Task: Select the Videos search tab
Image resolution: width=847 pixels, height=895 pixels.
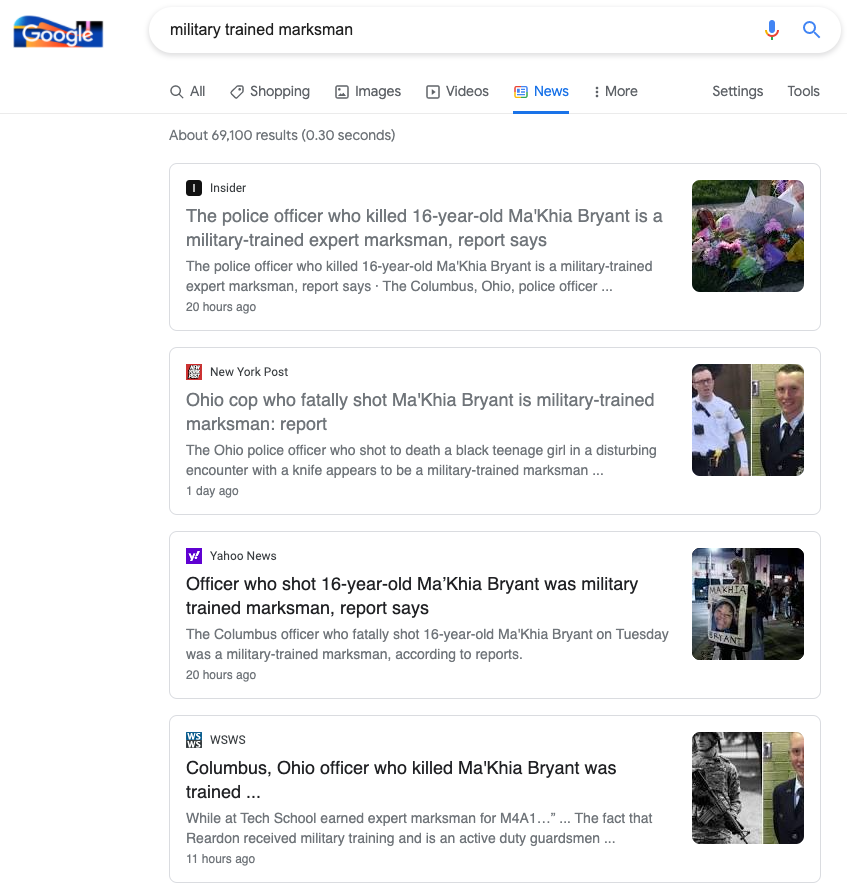Action: [x=457, y=91]
